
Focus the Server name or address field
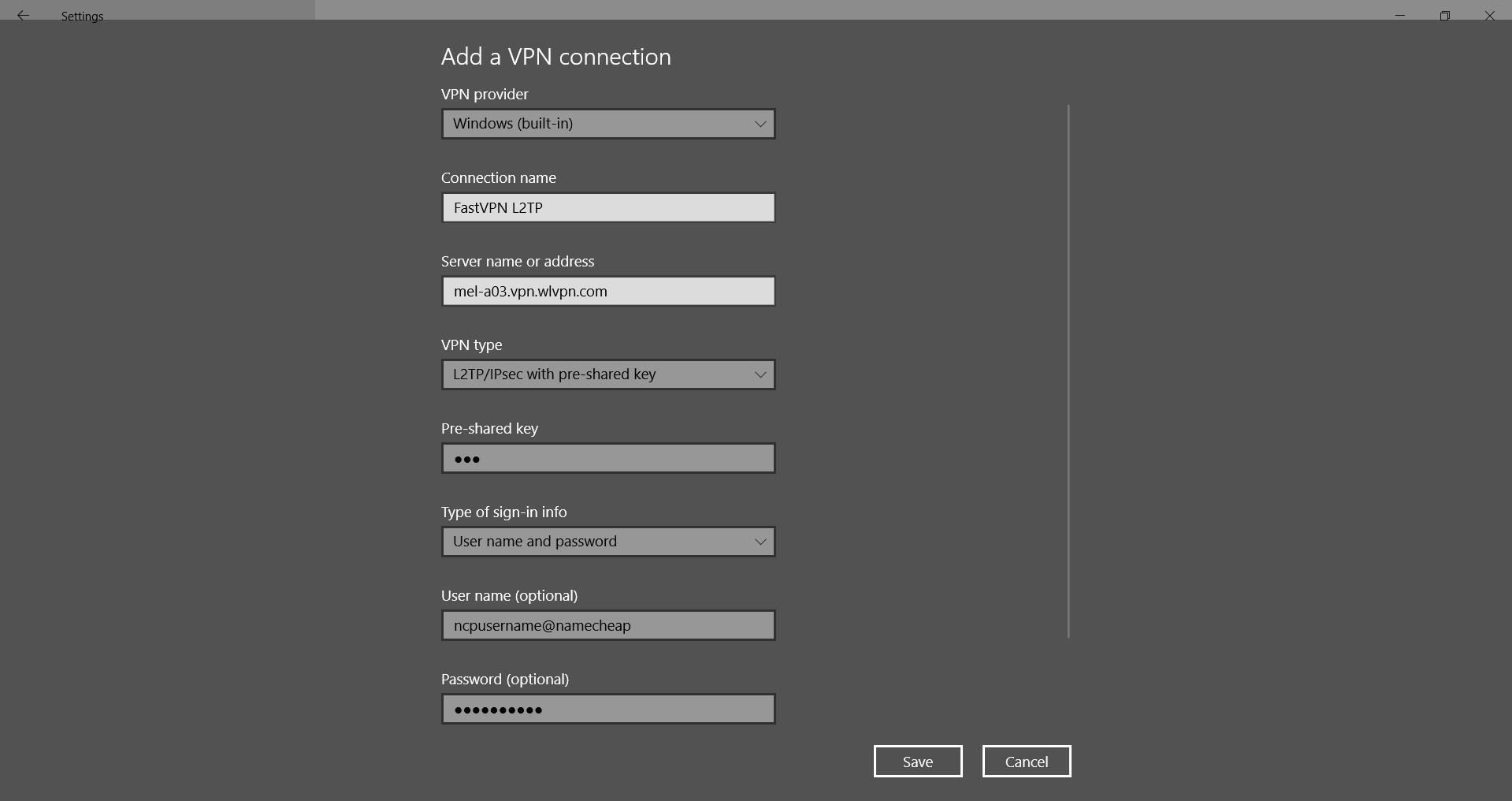[608, 291]
